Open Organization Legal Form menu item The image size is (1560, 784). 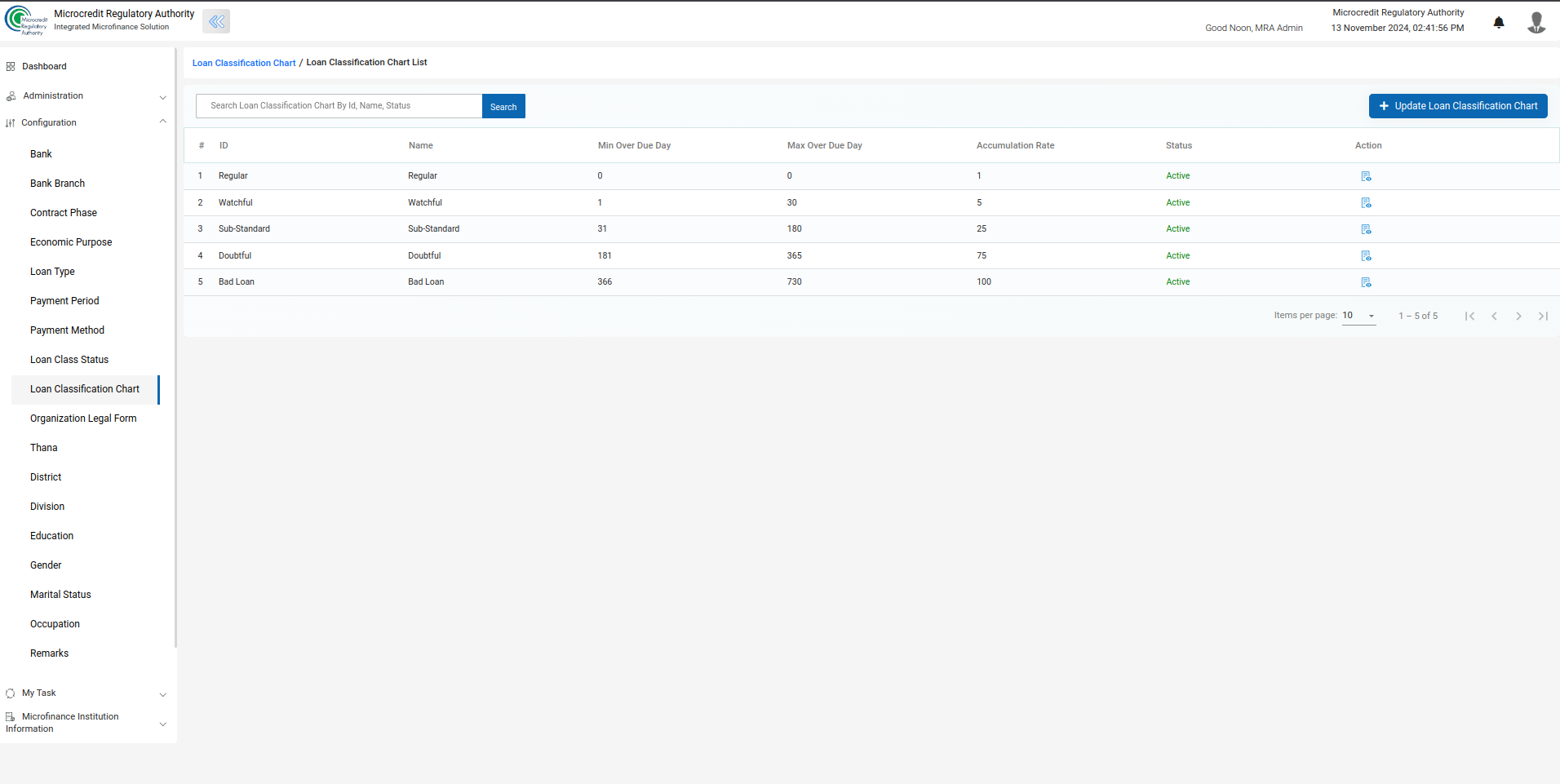click(x=83, y=419)
